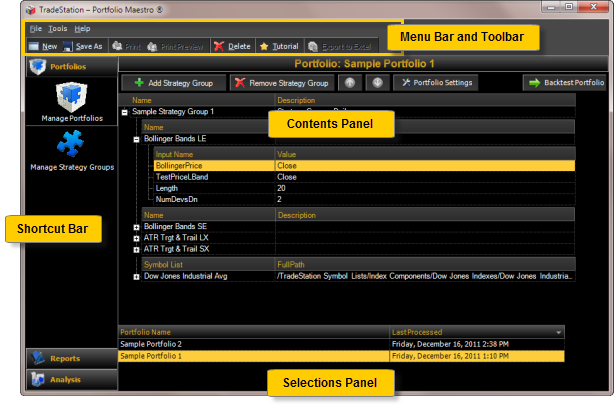Open the Analysis shortcut section
The width and height of the screenshot is (614, 404).
click(72, 379)
